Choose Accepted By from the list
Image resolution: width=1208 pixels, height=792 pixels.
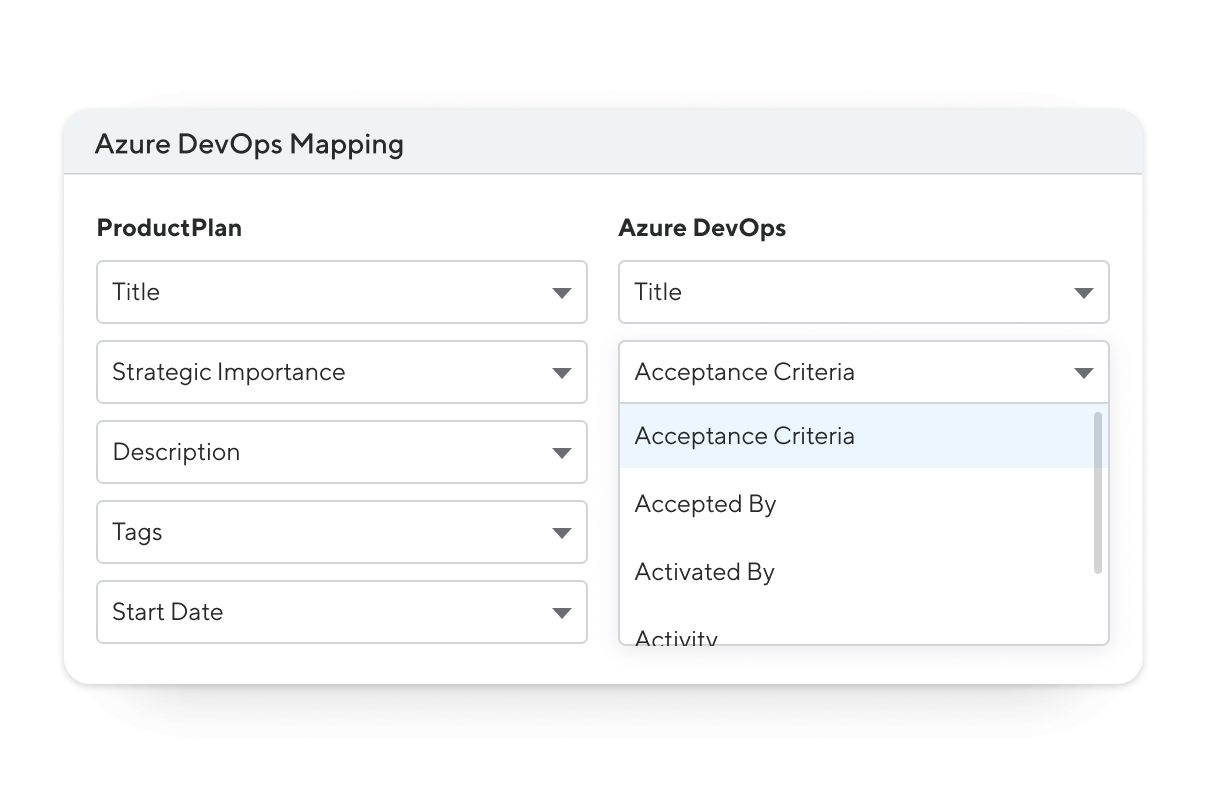[x=856, y=504]
